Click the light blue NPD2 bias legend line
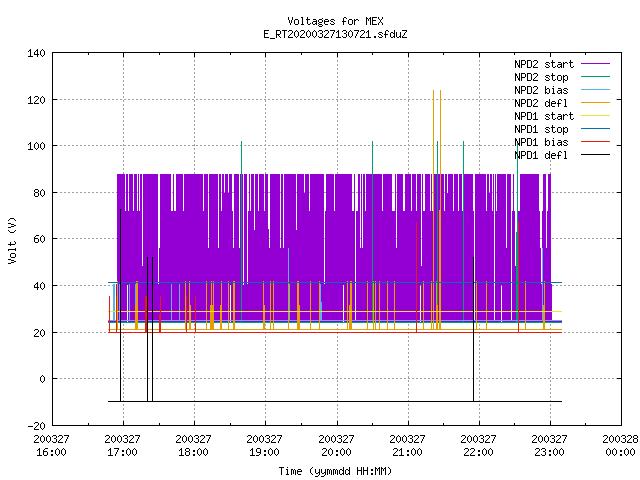 (x=596, y=89)
